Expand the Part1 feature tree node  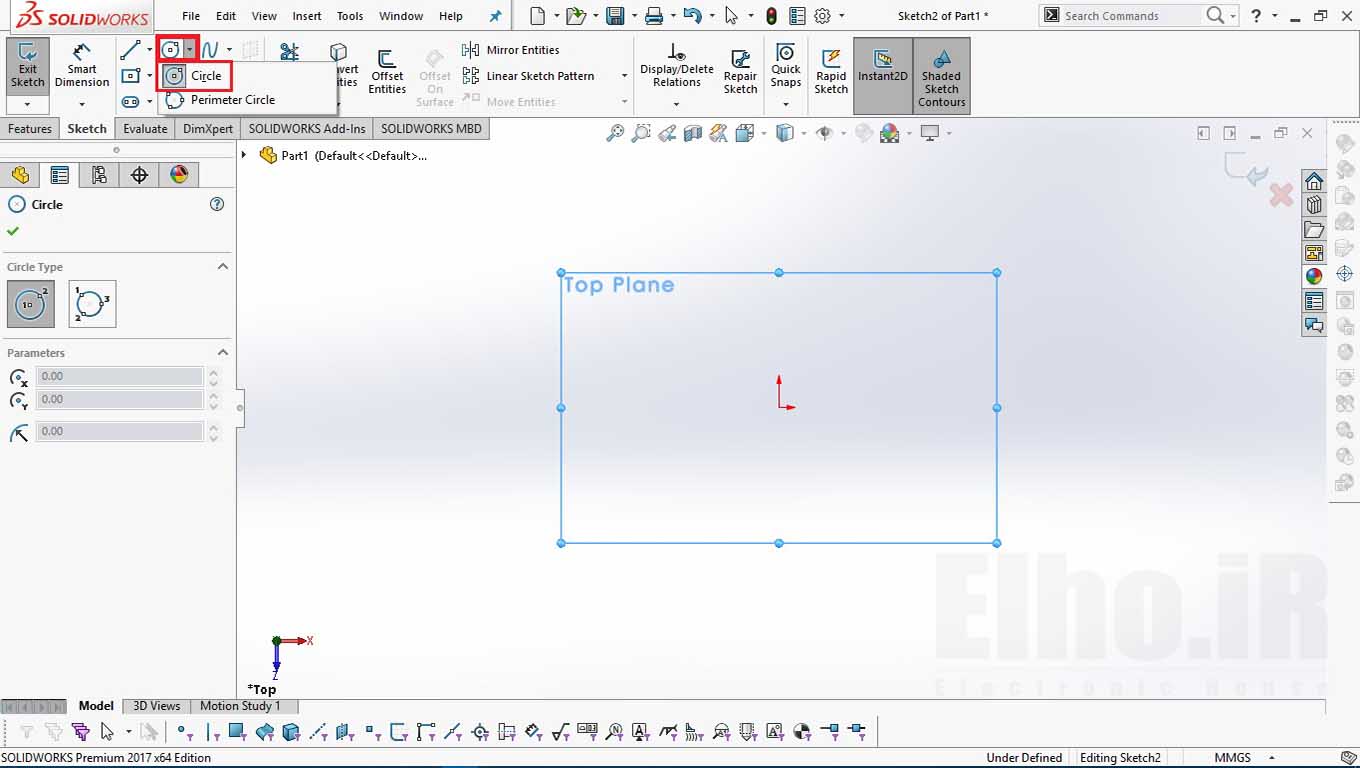click(244, 155)
